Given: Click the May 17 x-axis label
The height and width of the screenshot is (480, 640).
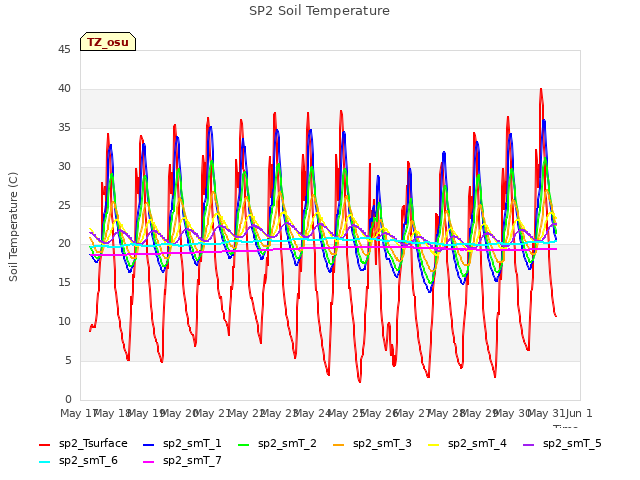Looking at the screenshot, I should pyautogui.click(x=79, y=413).
